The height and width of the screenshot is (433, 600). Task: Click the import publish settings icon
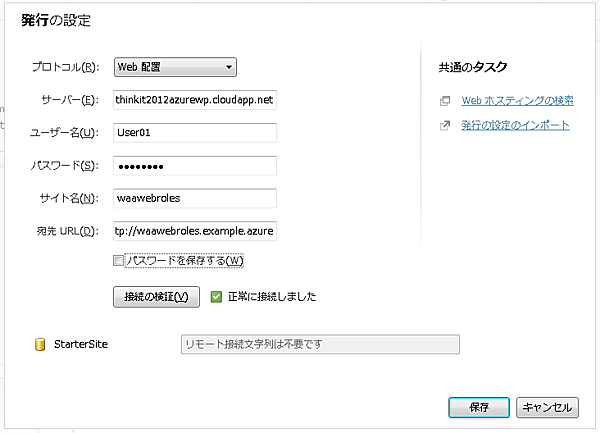(x=444, y=126)
